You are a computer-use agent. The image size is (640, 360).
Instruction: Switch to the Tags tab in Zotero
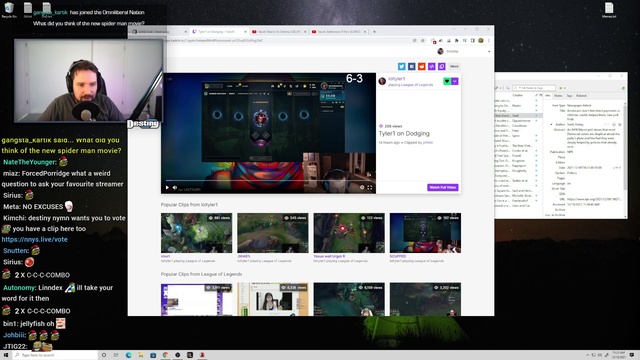click(569, 96)
